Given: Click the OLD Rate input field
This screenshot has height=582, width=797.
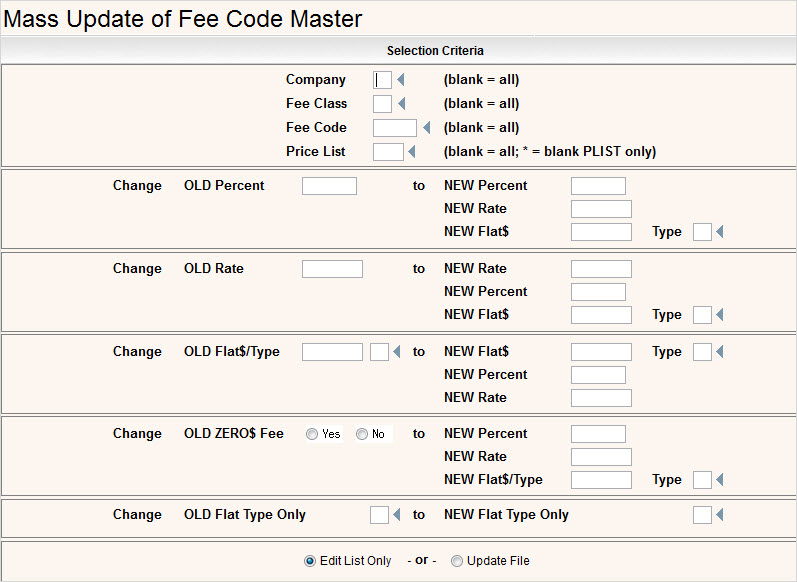Looking at the screenshot, I should [x=332, y=269].
